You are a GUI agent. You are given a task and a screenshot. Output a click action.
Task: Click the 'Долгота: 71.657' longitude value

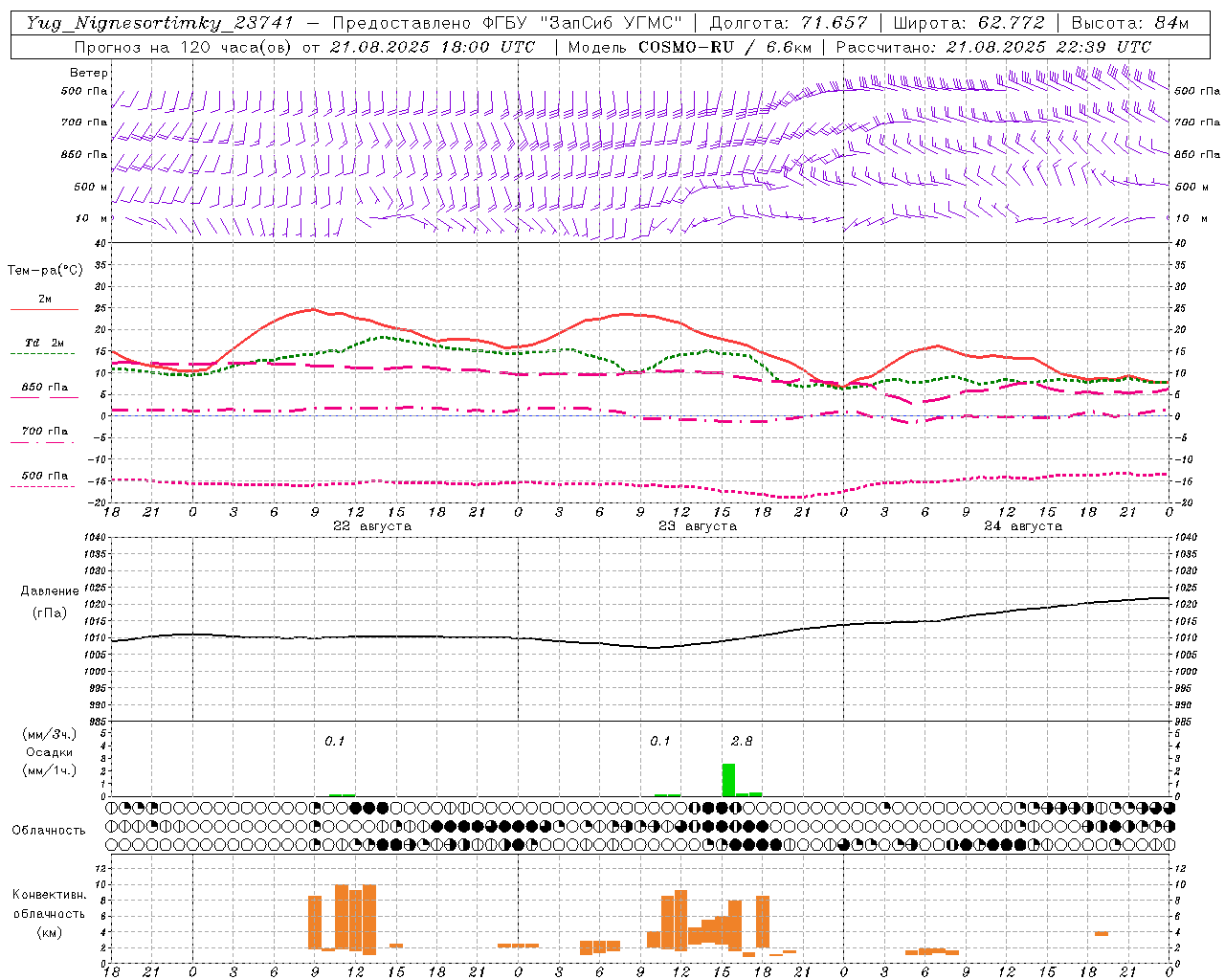coord(789,23)
